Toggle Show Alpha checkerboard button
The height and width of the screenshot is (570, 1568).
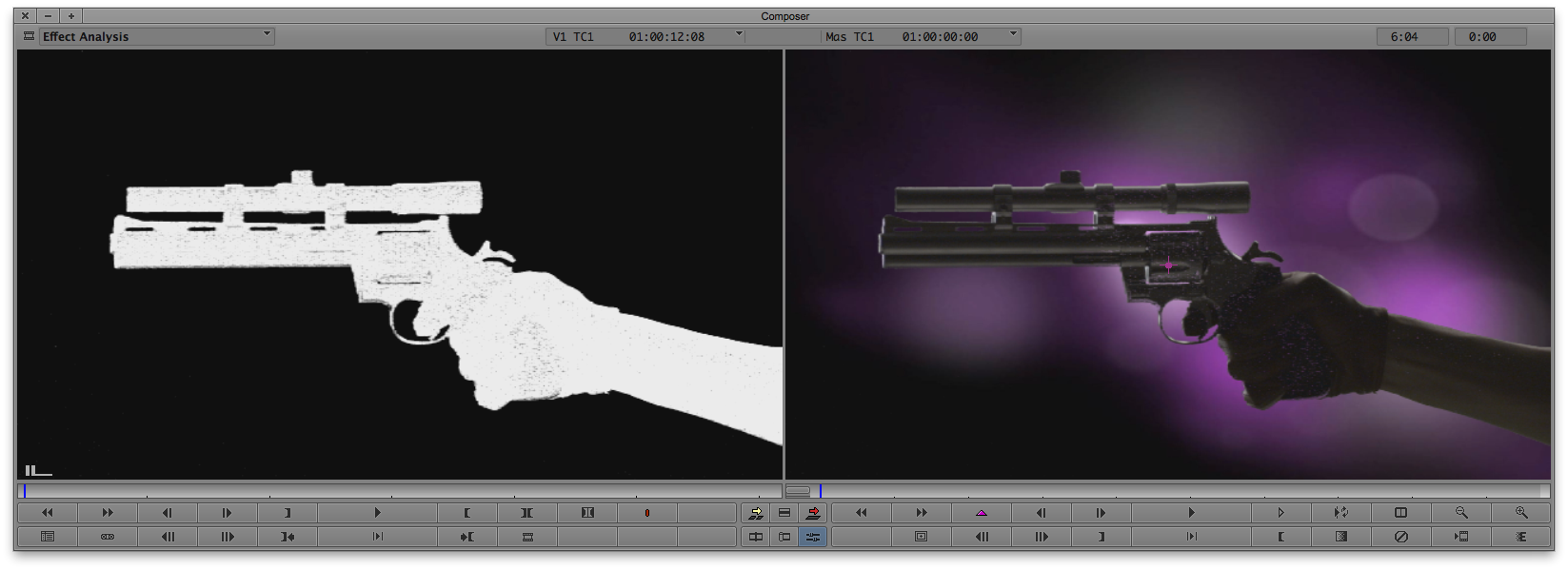pyautogui.click(x=1340, y=537)
